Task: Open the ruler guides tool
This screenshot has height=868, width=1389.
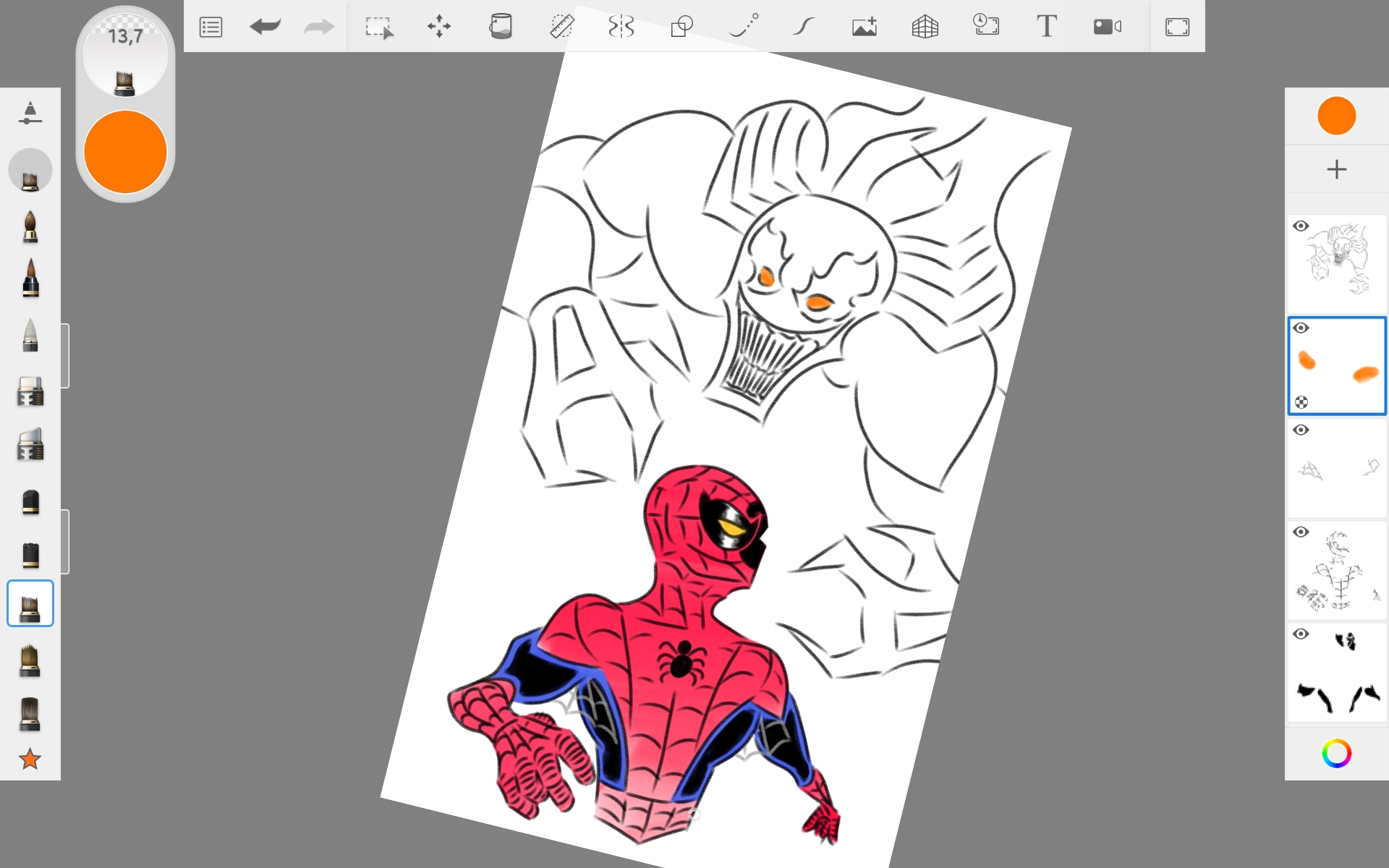Action: point(561,27)
